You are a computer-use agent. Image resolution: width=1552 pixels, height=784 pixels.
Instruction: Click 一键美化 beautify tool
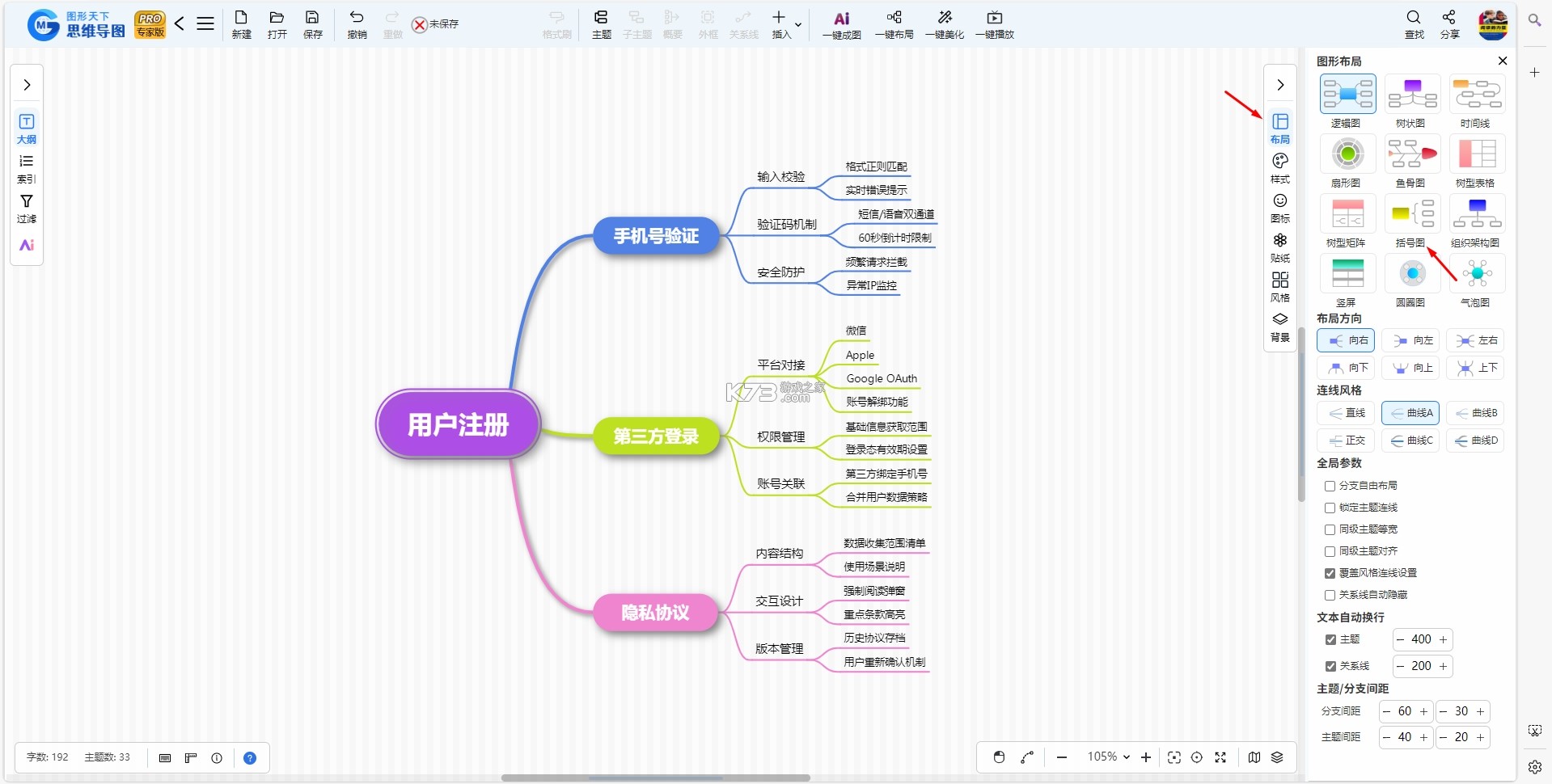click(x=945, y=24)
